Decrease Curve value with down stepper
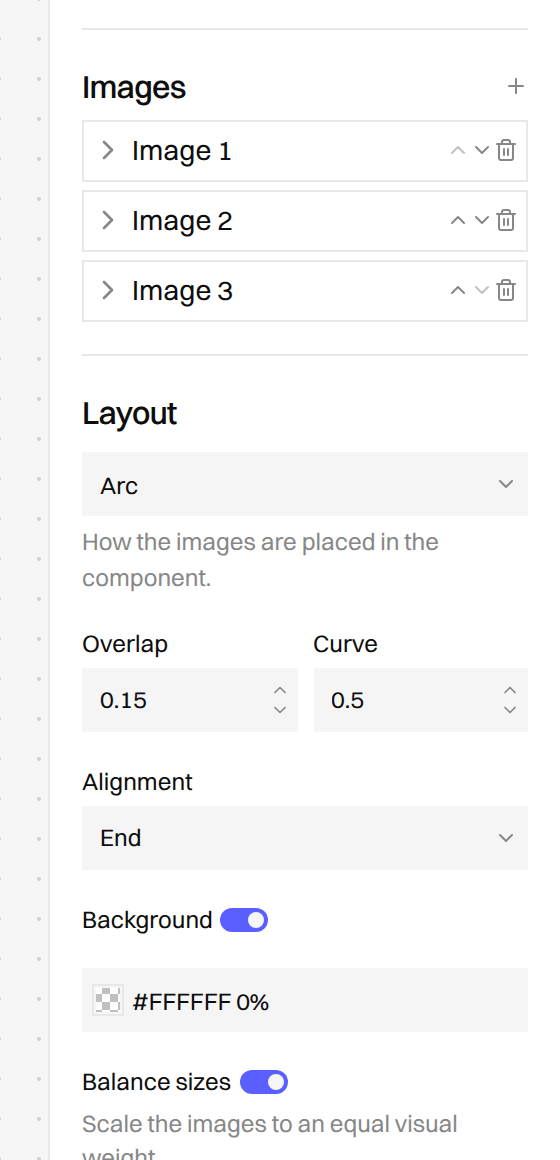 click(510, 709)
